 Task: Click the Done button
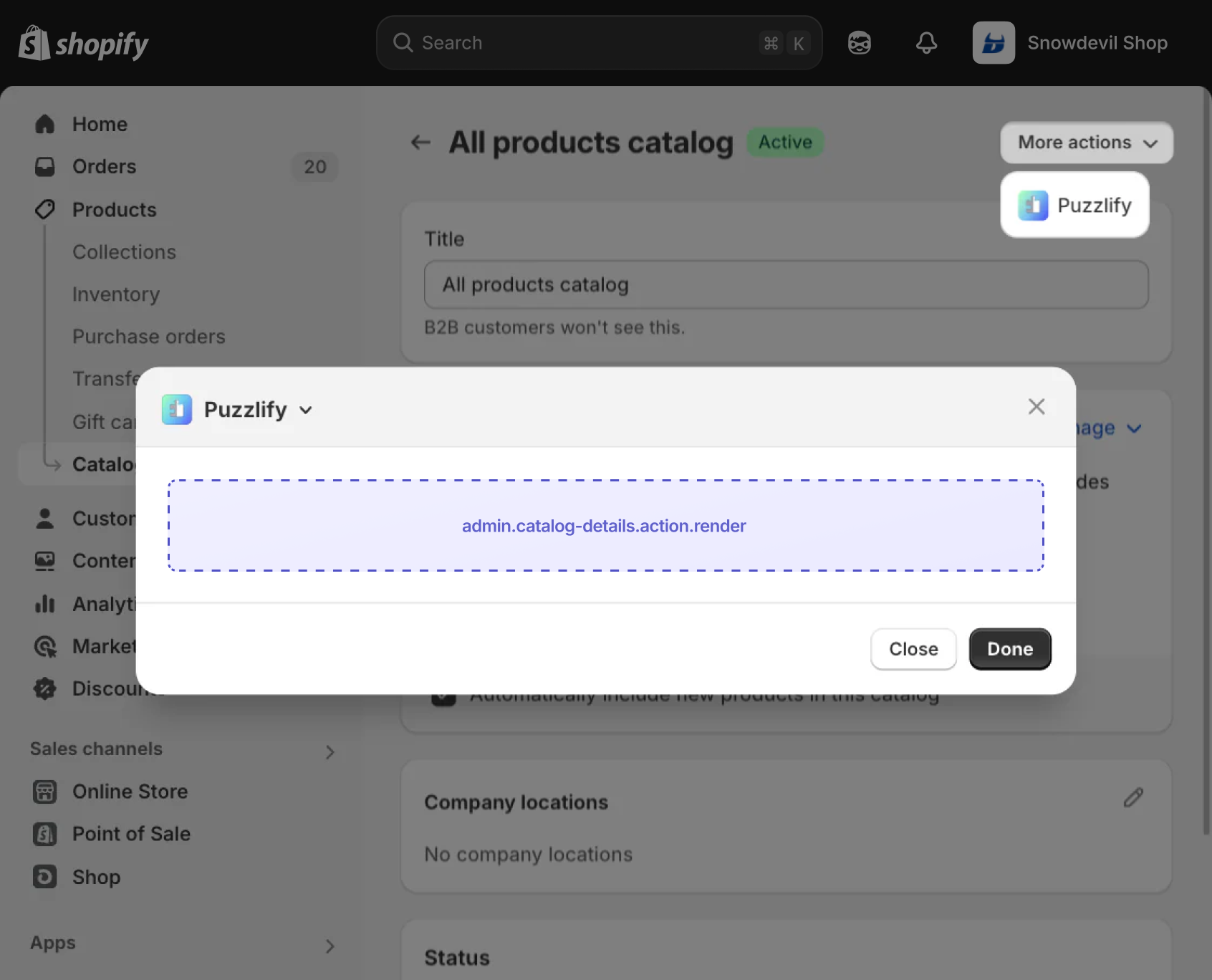click(x=1010, y=649)
